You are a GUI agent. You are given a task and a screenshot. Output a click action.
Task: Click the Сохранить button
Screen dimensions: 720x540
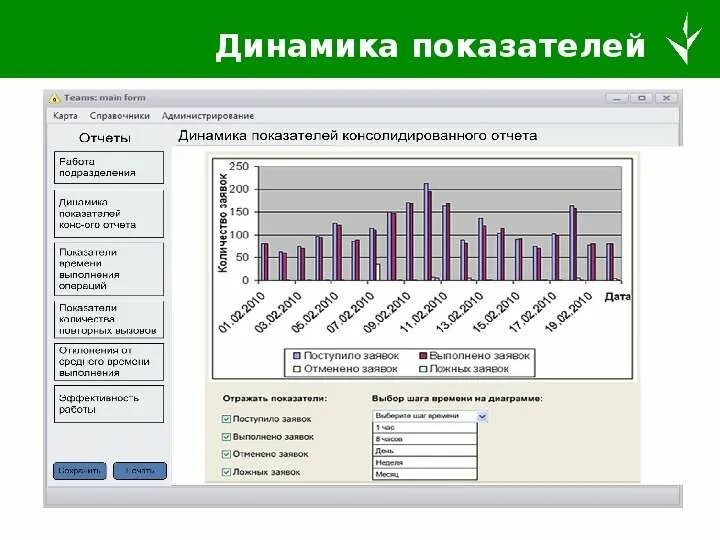point(80,471)
